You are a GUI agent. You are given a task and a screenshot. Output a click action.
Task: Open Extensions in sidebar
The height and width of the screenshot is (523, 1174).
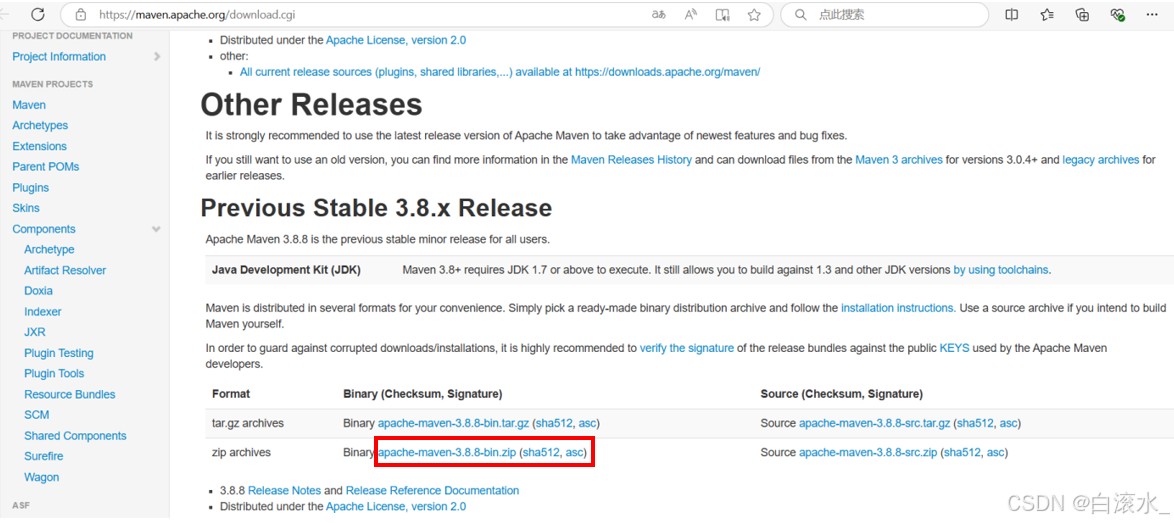[40, 146]
